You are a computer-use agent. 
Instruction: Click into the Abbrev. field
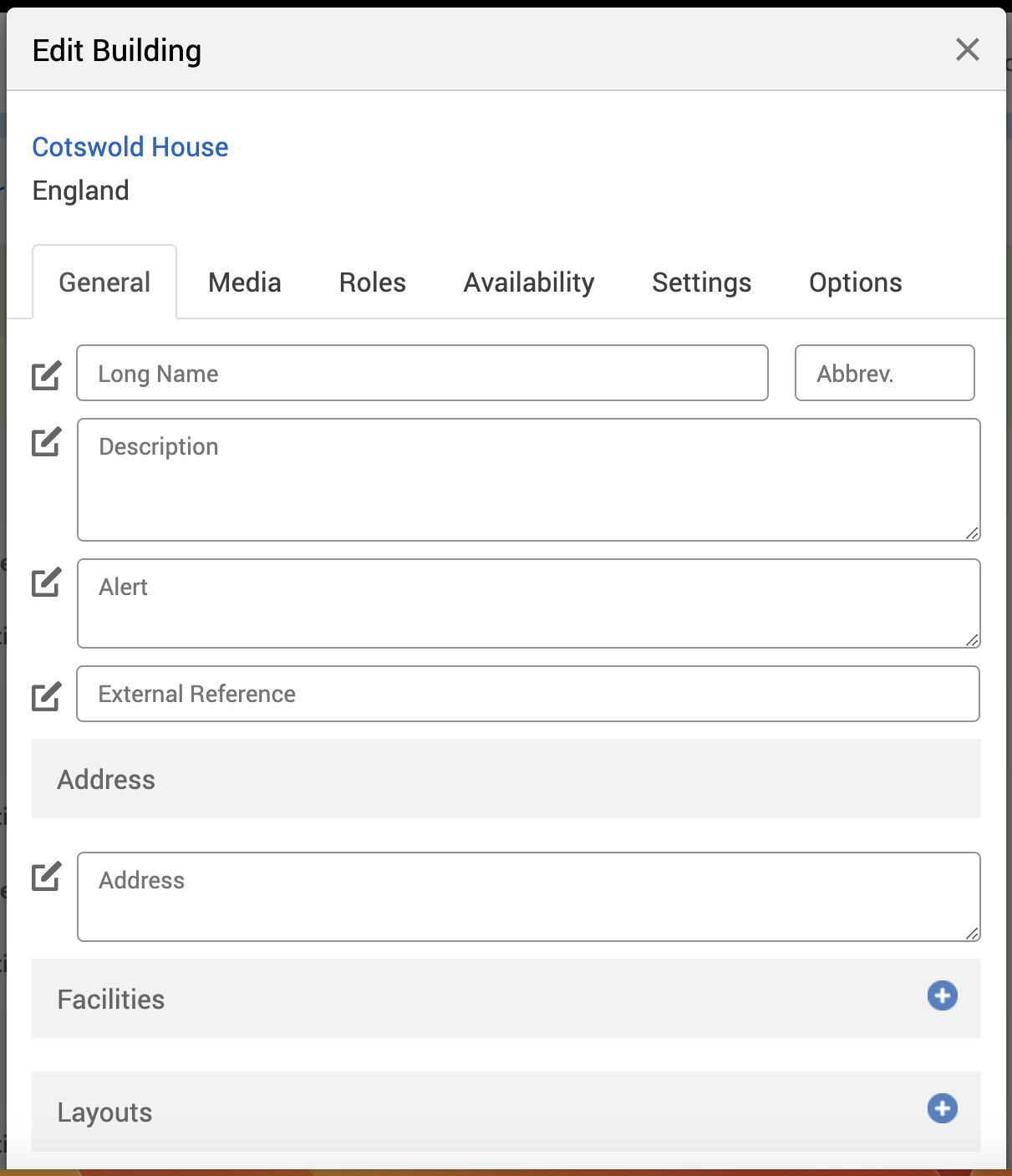884,374
